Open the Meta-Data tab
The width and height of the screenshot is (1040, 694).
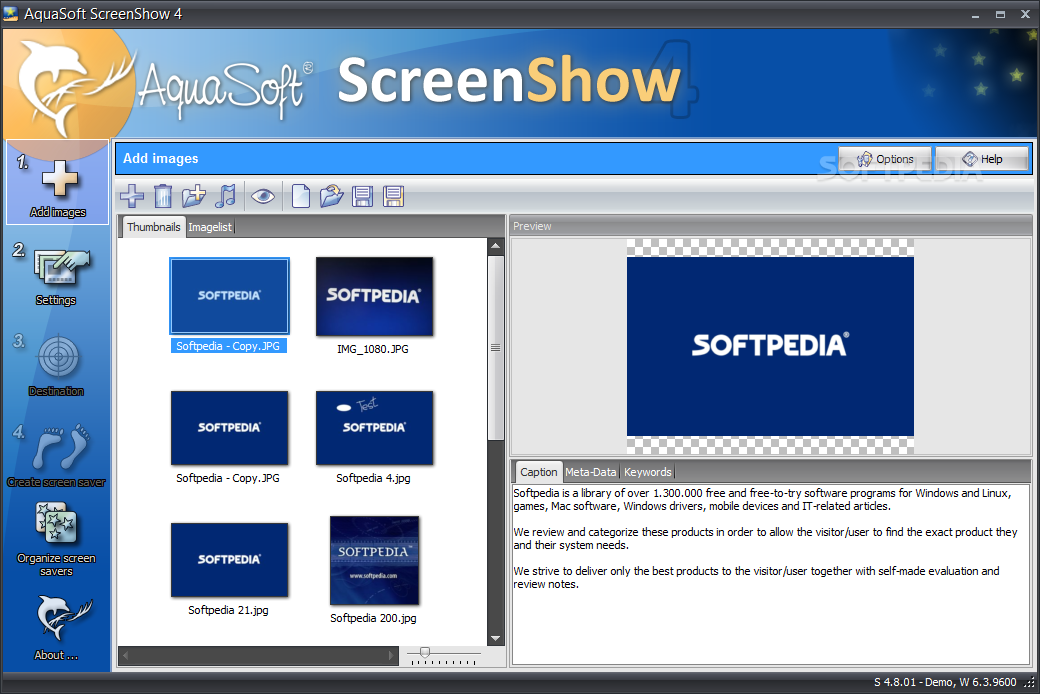[590, 472]
